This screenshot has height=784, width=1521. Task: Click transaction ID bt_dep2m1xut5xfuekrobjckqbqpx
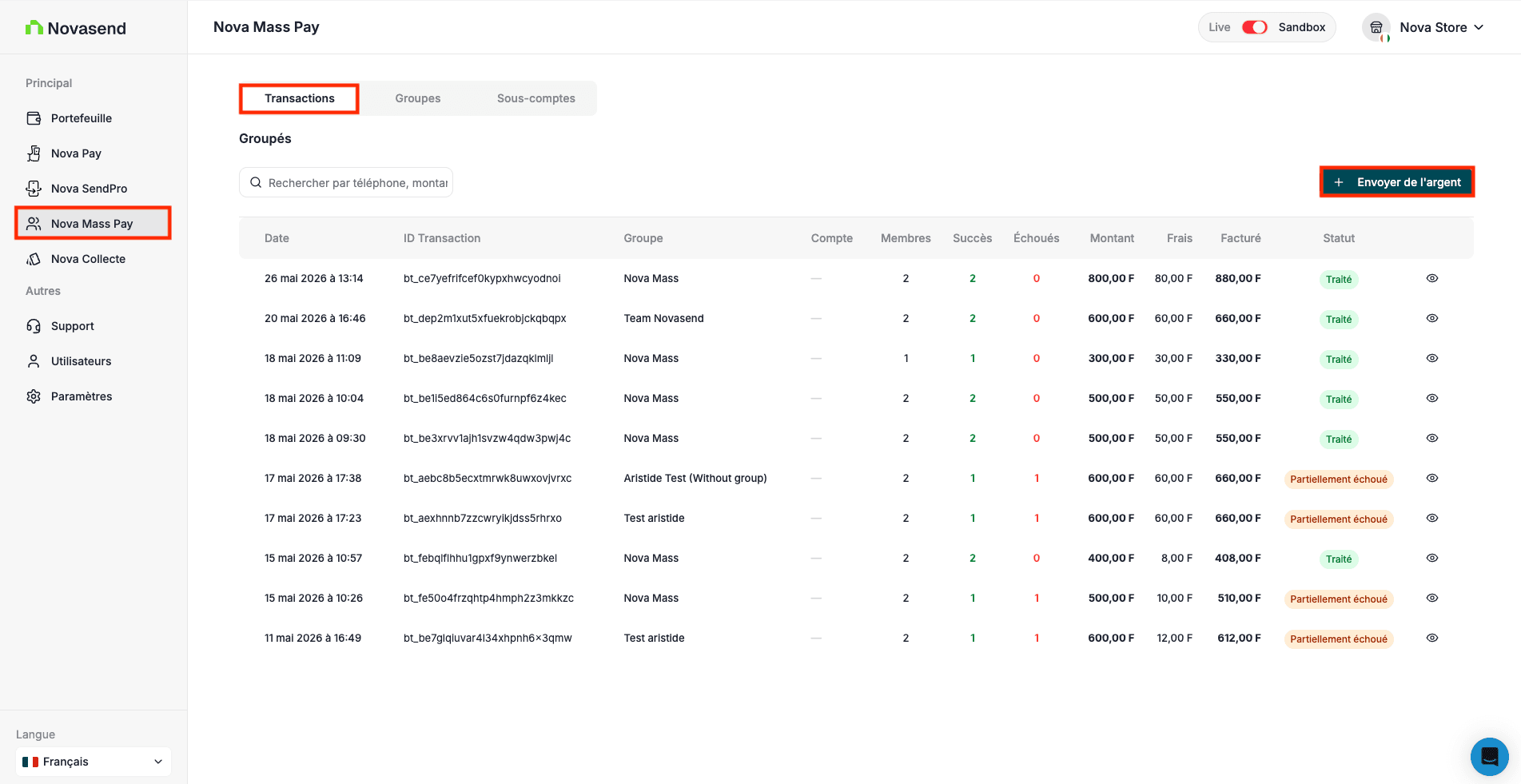[x=484, y=318]
